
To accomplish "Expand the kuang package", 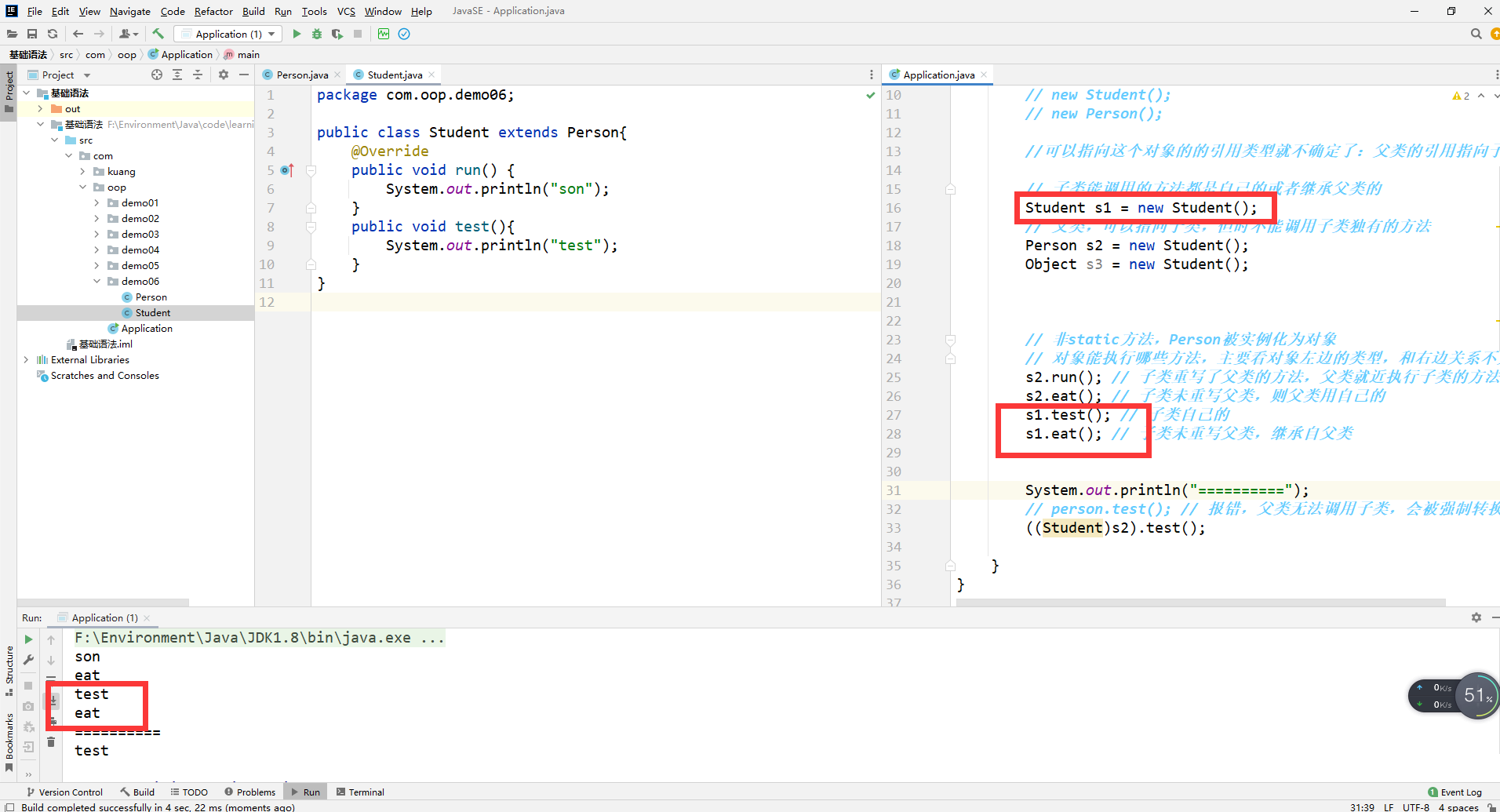I will (82, 172).
